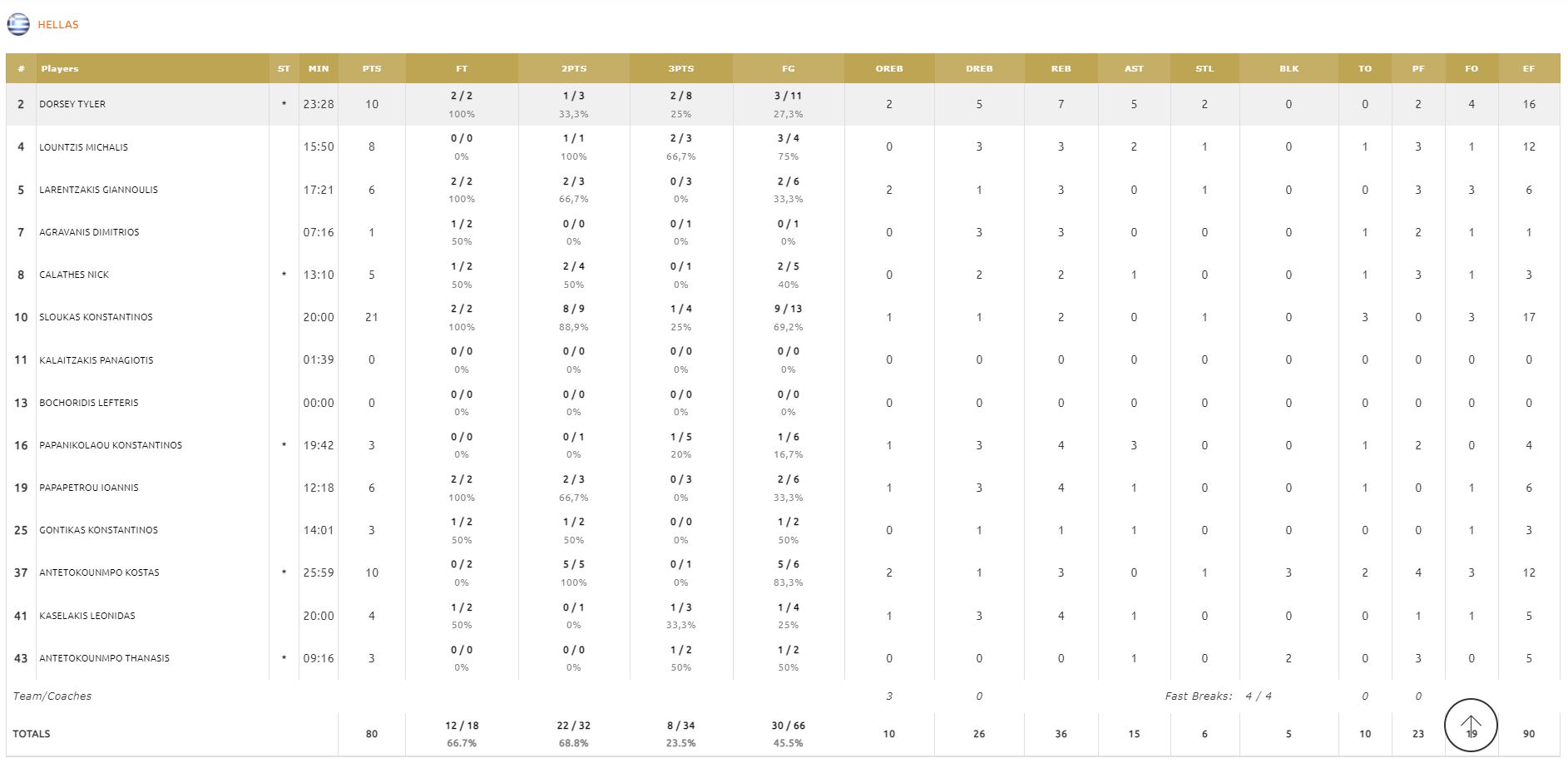Click Antetokounmpo Thanasis player name

tap(104, 658)
